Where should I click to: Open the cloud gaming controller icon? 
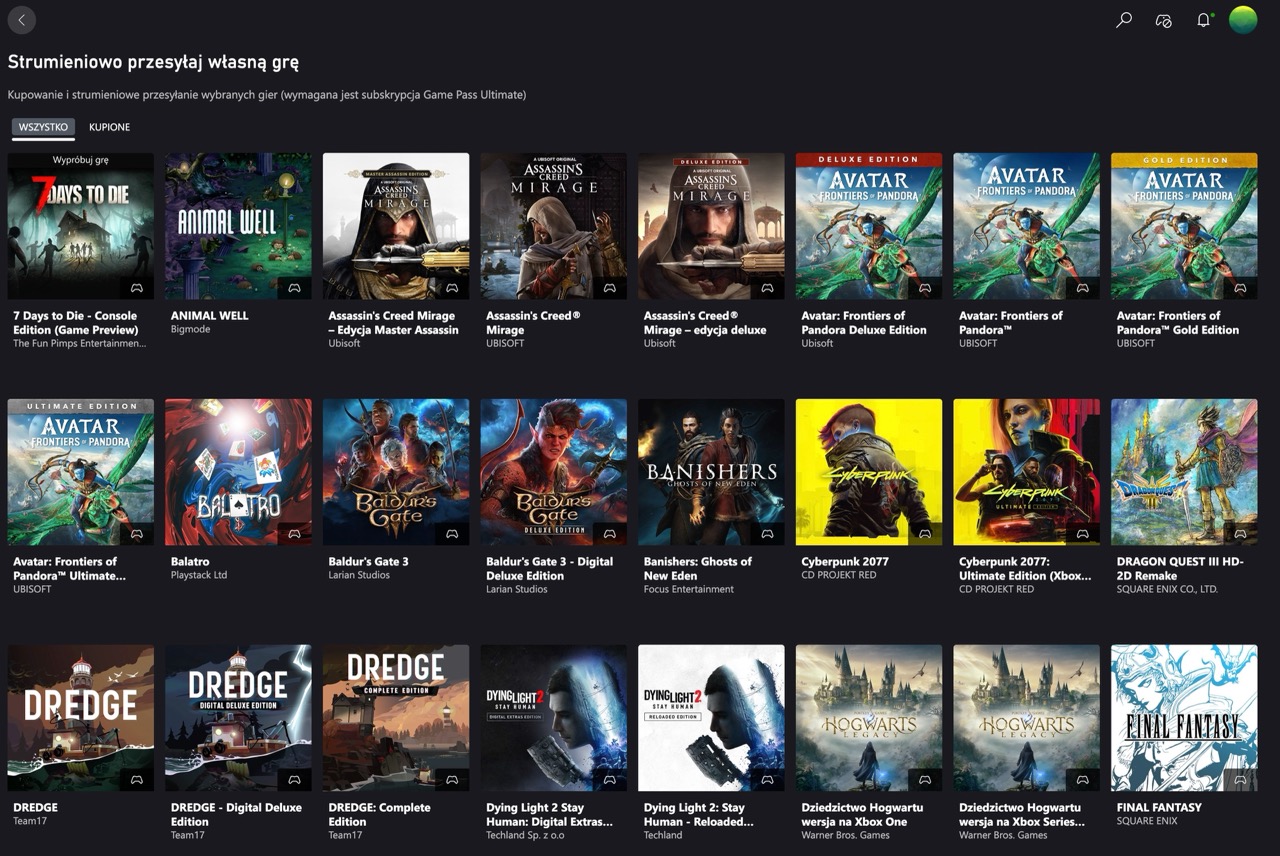(1163, 20)
